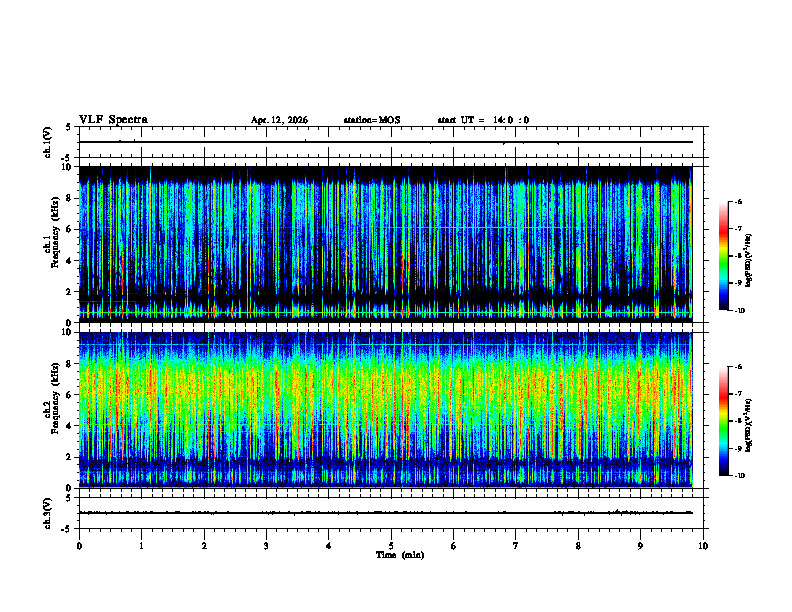Image resolution: width=792 pixels, height=612 pixels.
Task: Click the "1" tick on the Time axis
Action: click(x=142, y=546)
